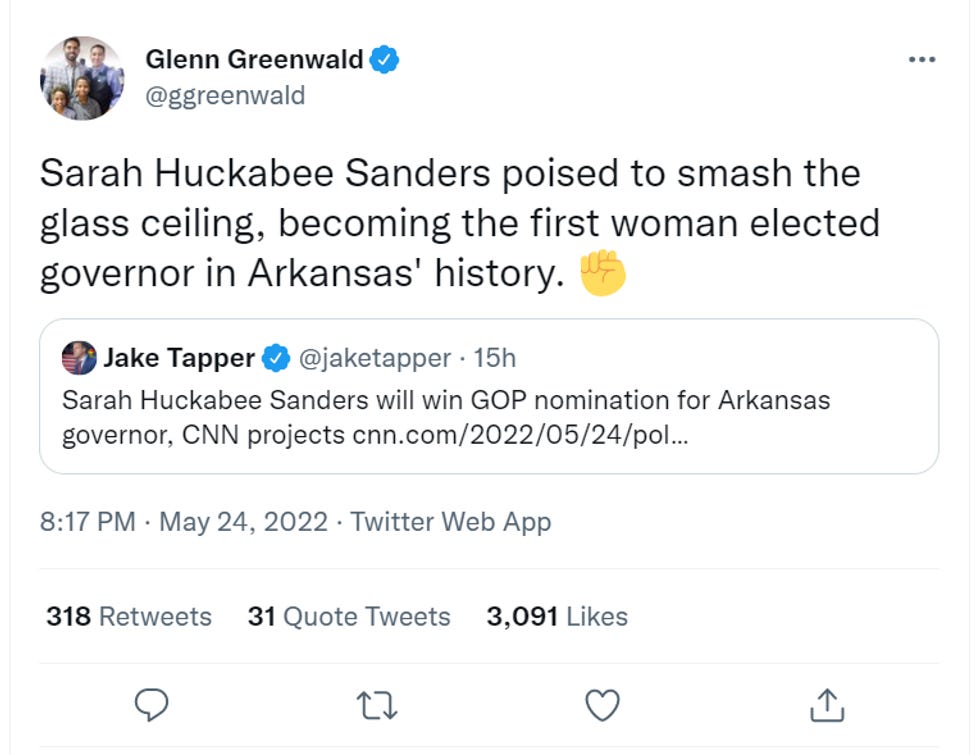Open the three-dot more options menu
Viewport: 980px width, 755px height.
coord(921,60)
